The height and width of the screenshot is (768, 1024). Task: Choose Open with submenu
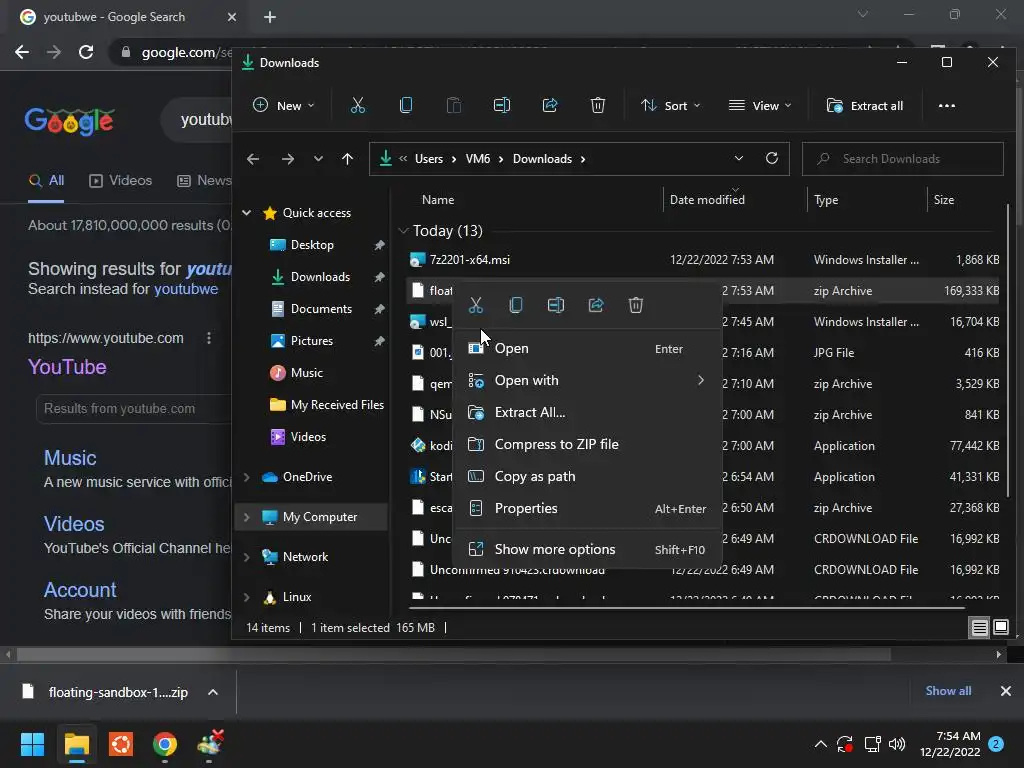tap(588, 380)
